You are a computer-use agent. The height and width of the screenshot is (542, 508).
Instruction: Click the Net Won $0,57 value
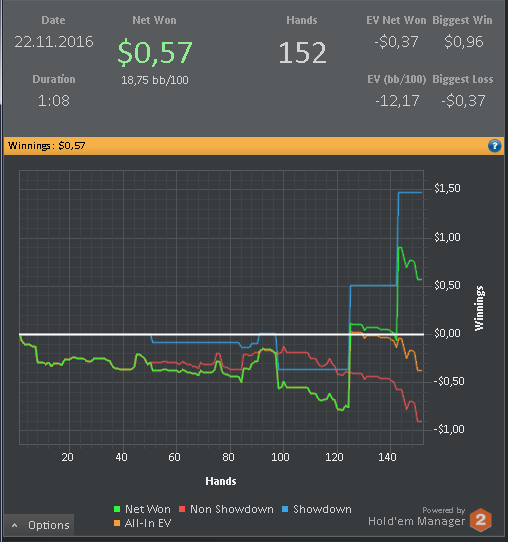[155, 52]
